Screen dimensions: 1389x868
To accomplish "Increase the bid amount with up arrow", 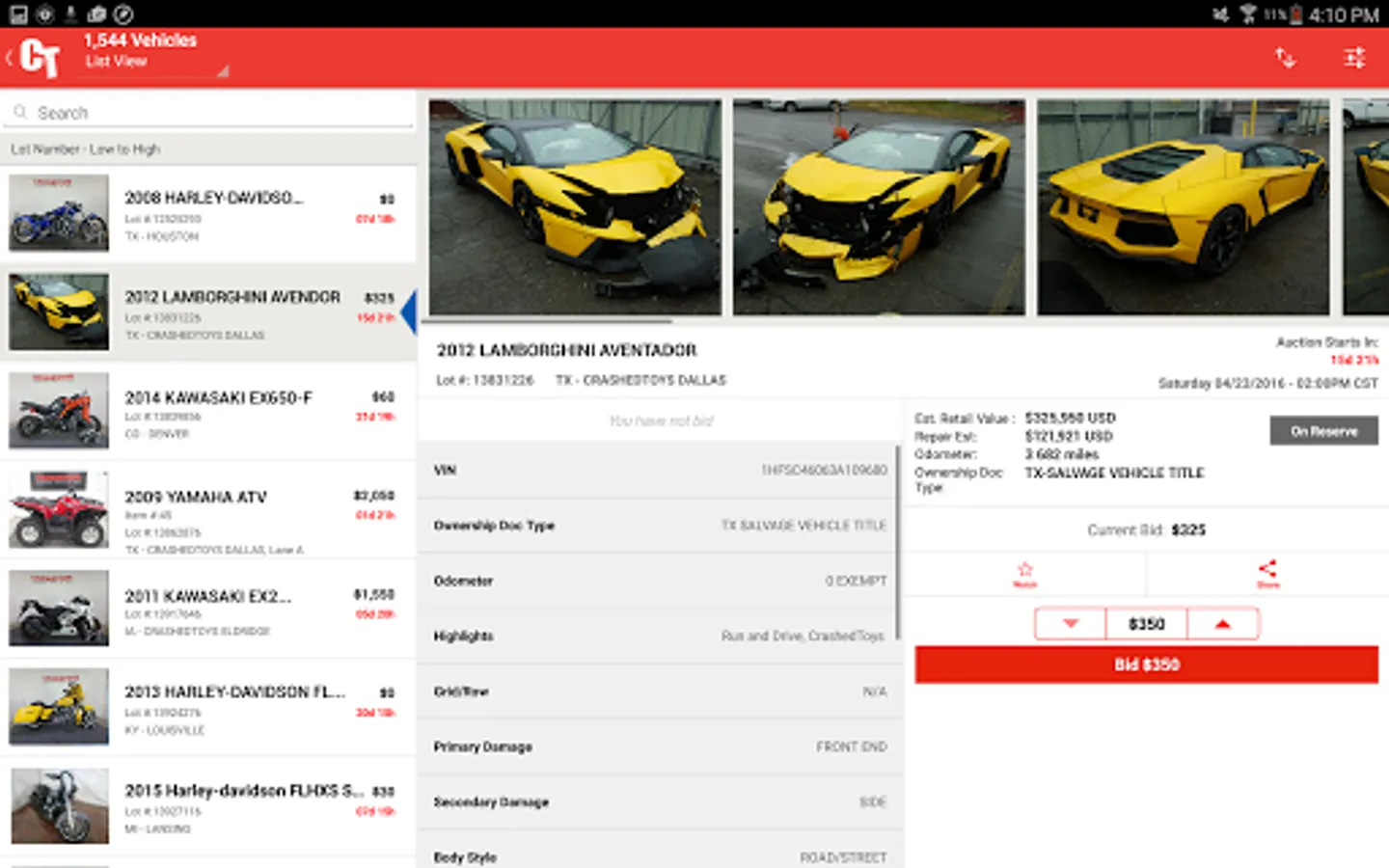I will coord(1223,624).
